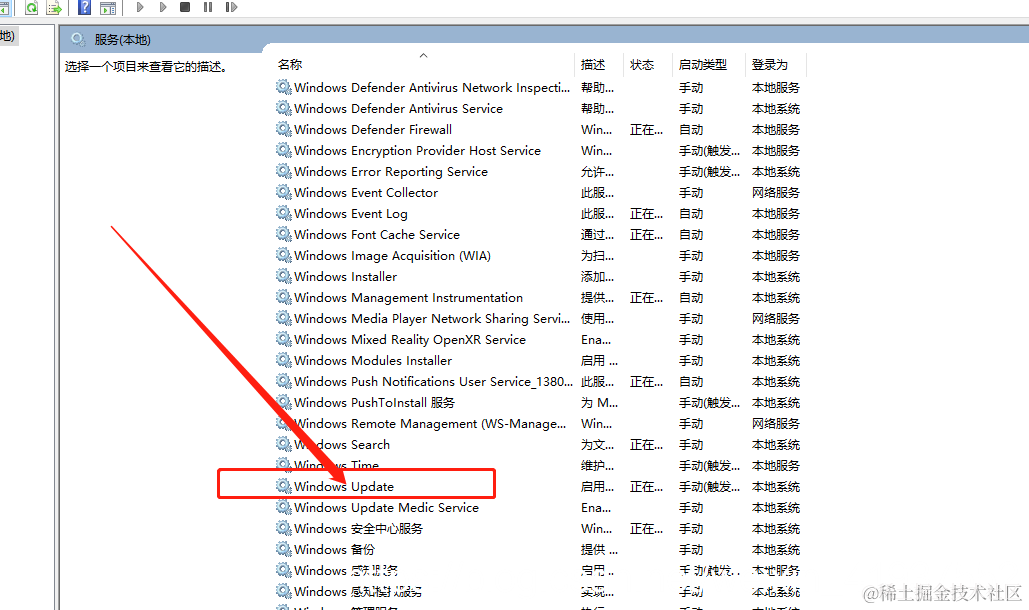Click 手动 startup type of Windows Search
The height and width of the screenshot is (610, 1029).
691,445
